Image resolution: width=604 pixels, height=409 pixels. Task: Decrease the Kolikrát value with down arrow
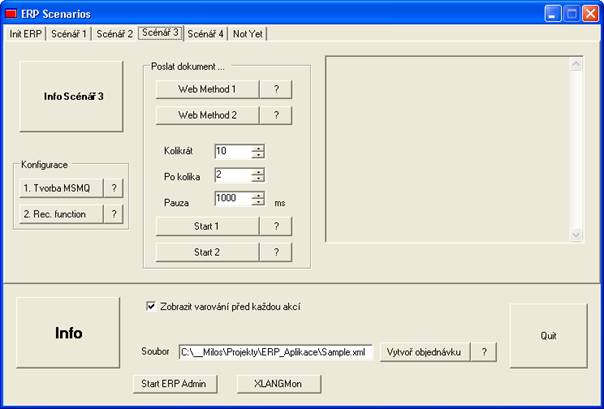[x=258, y=155]
